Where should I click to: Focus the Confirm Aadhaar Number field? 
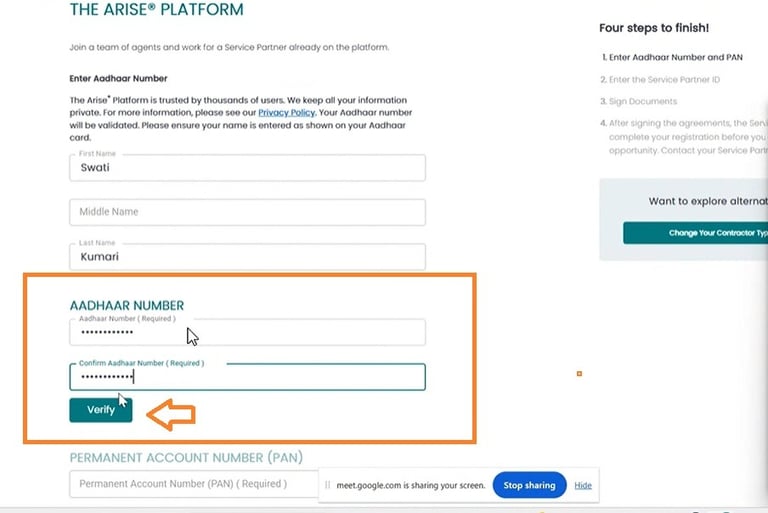(247, 377)
